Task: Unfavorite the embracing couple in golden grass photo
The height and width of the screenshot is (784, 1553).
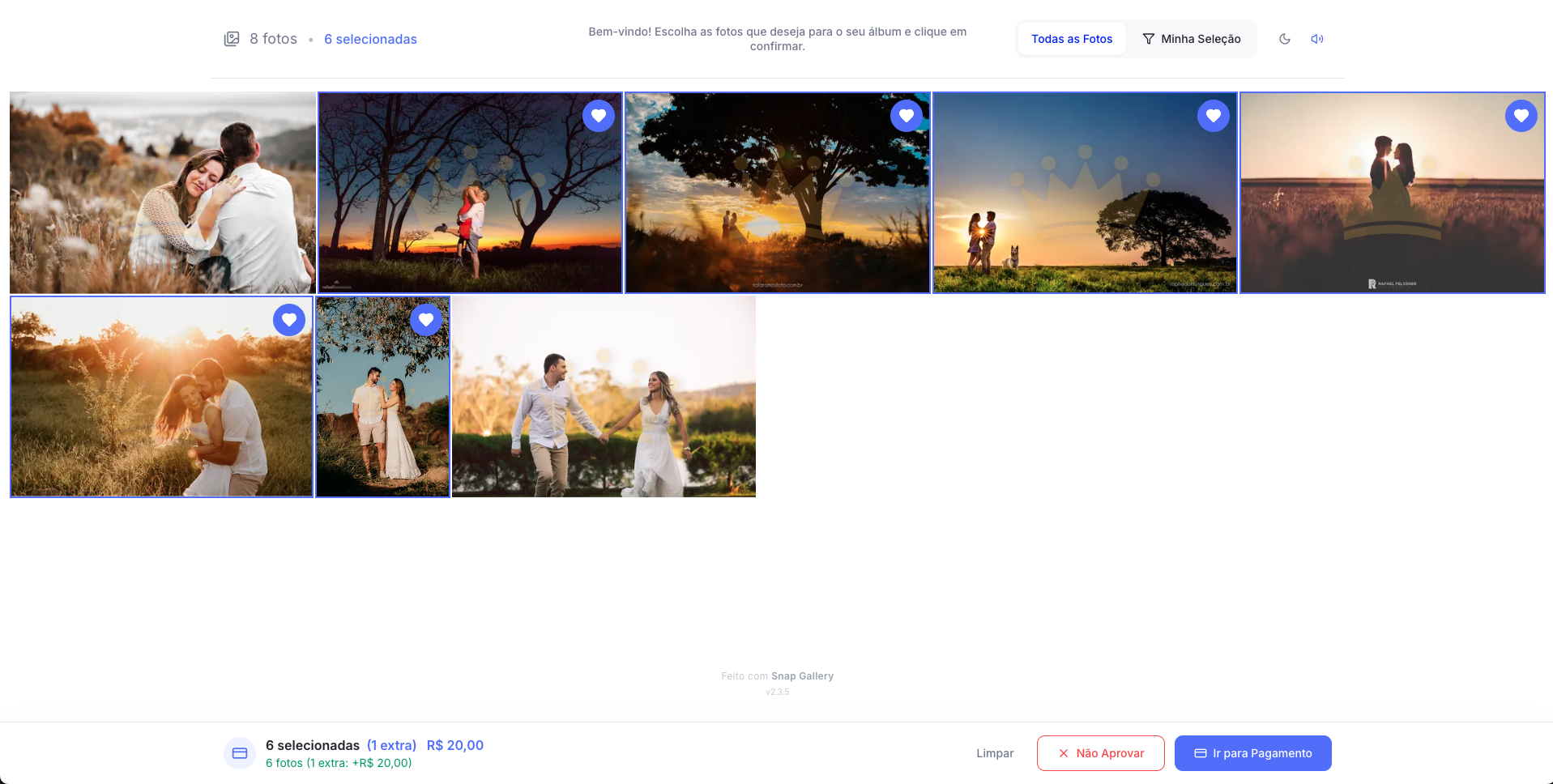Action: (289, 320)
